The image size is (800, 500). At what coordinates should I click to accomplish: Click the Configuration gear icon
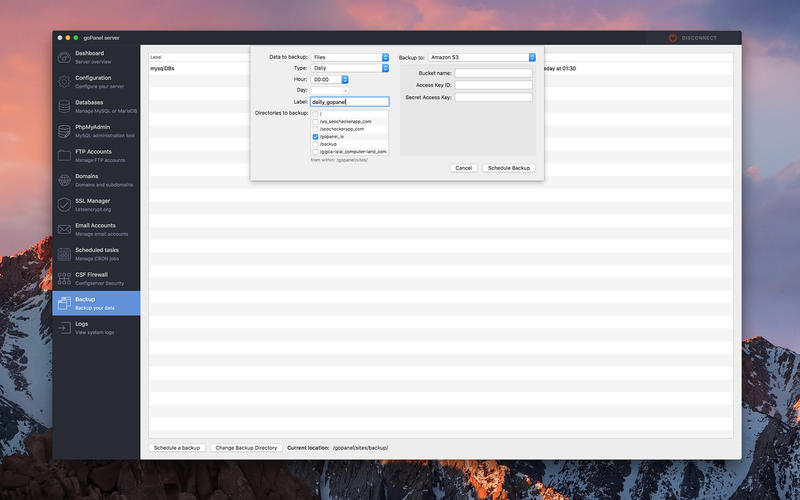[x=65, y=81]
